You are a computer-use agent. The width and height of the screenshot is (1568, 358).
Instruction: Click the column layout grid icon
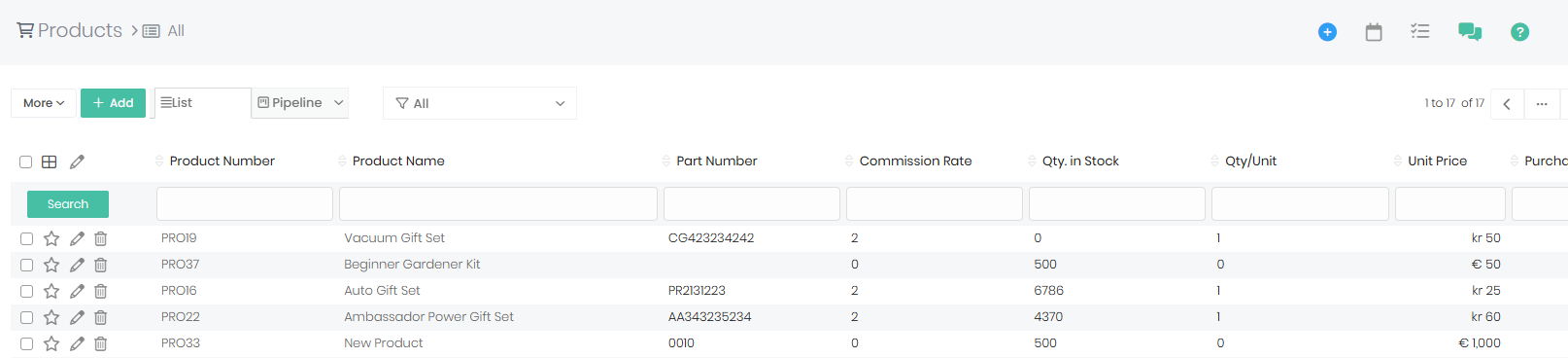pos(50,161)
